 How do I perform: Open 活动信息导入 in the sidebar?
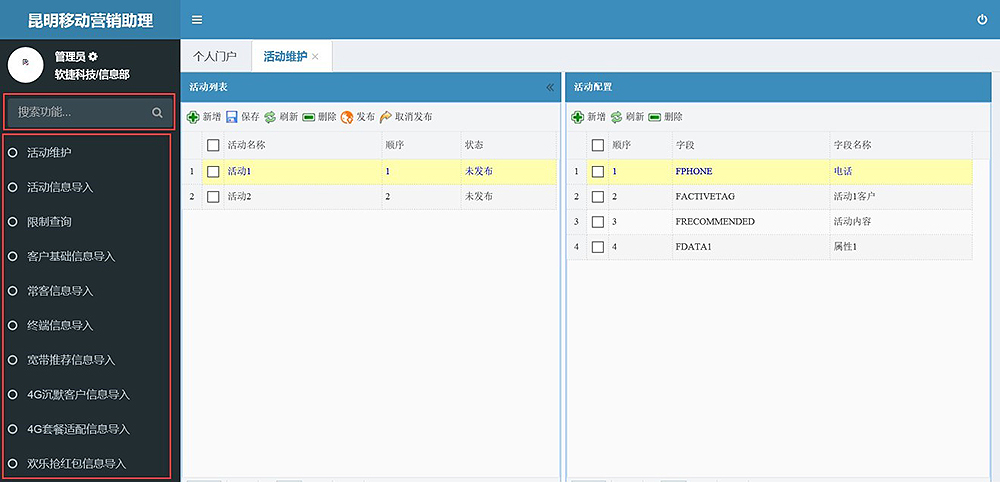[x=60, y=187]
